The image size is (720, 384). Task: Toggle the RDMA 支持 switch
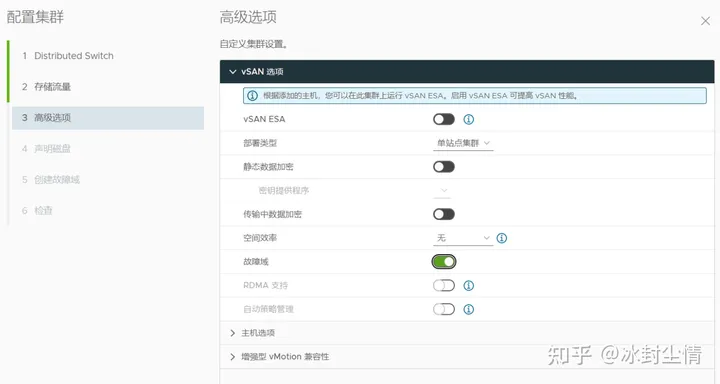pyautogui.click(x=444, y=286)
